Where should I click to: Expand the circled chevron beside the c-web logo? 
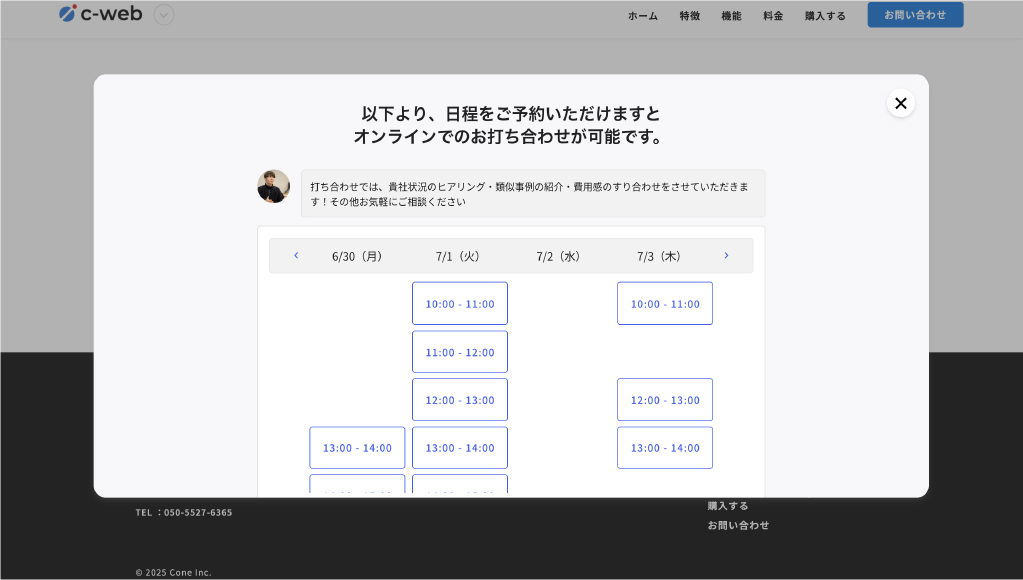(x=164, y=15)
